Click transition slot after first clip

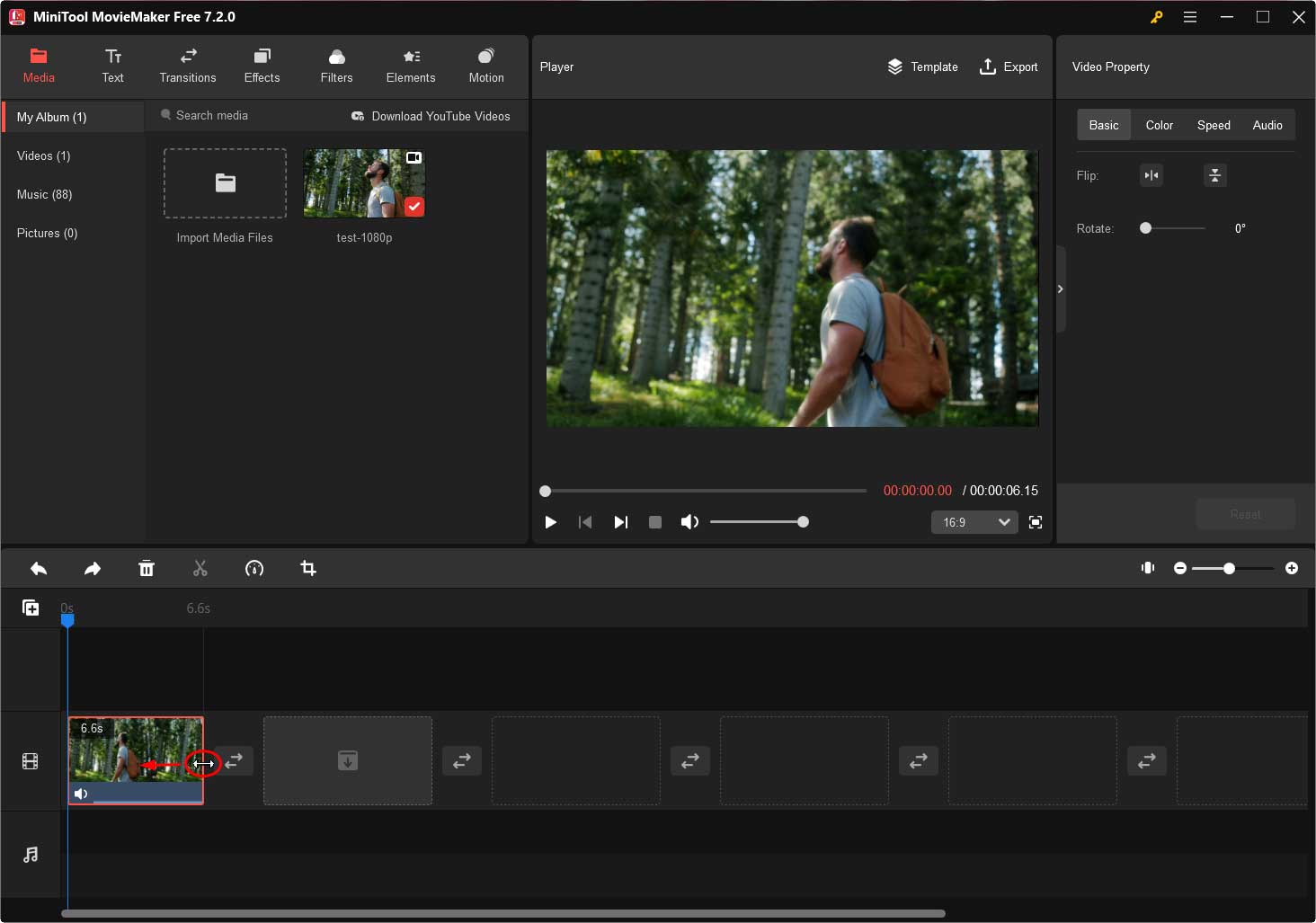234,760
